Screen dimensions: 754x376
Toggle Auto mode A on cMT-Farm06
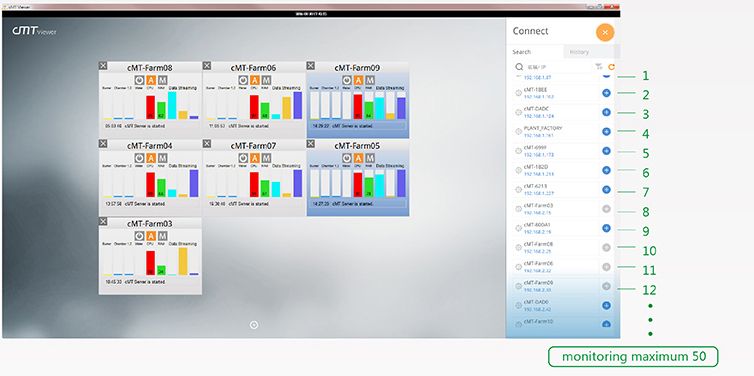tap(255, 80)
